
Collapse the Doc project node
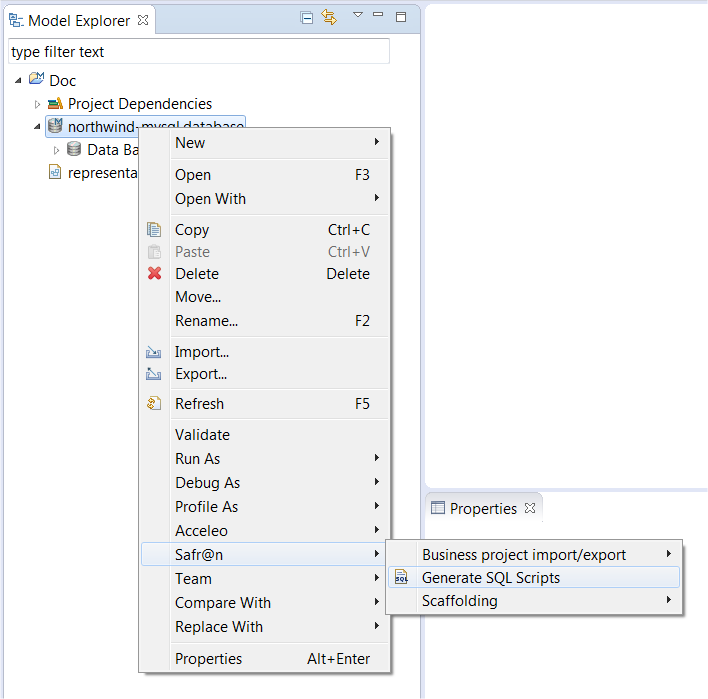pos(18,81)
